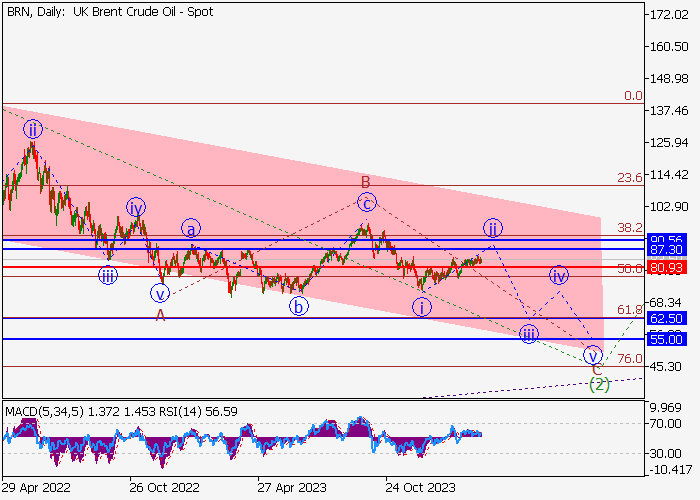Select the circled wave b label
Image resolution: width=700 pixels, height=500 pixels.
click(299, 307)
